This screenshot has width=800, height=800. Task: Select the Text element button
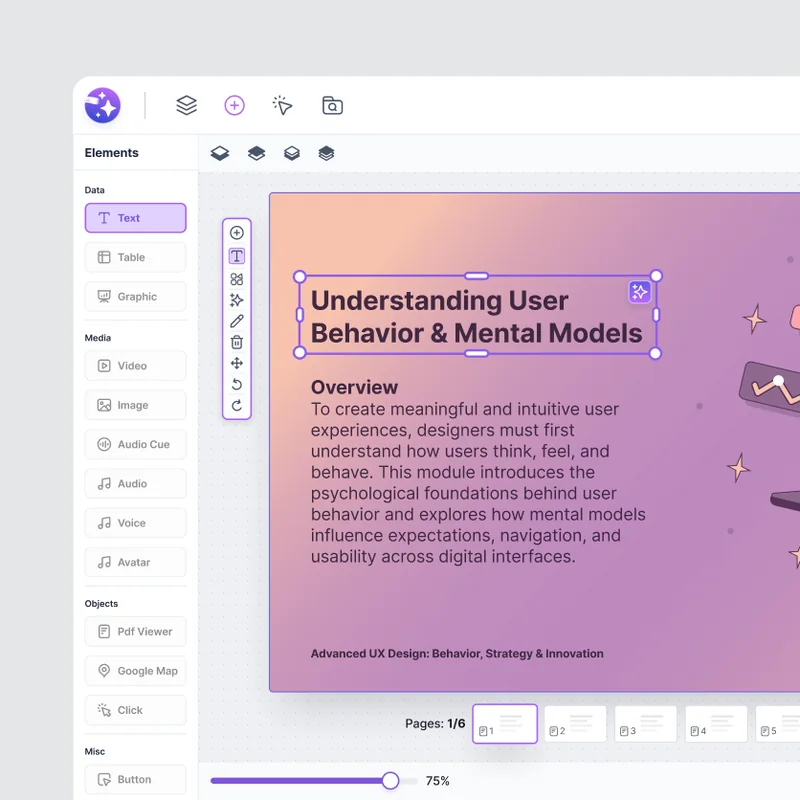click(135, 218)
